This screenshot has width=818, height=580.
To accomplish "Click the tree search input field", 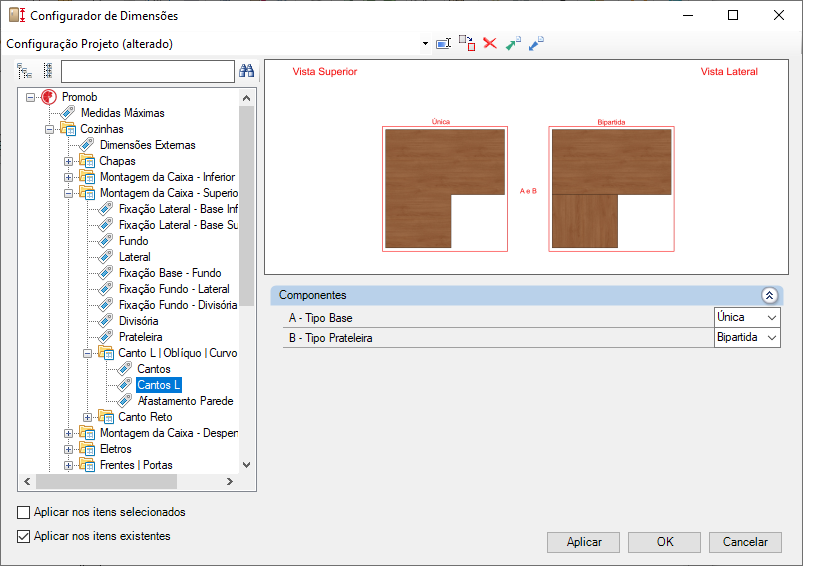I will click(147, 71).
